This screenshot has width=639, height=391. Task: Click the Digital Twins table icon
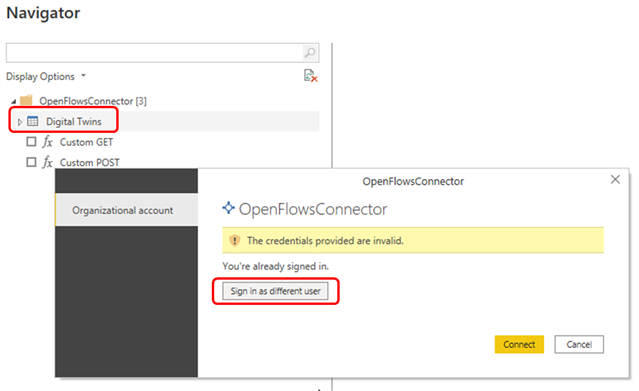pos(33,121)
